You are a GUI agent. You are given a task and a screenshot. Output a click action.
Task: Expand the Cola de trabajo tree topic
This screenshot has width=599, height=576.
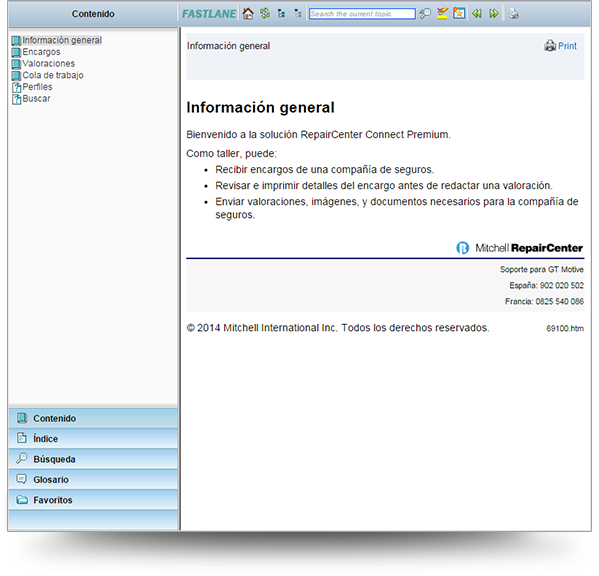pos(53,75)
